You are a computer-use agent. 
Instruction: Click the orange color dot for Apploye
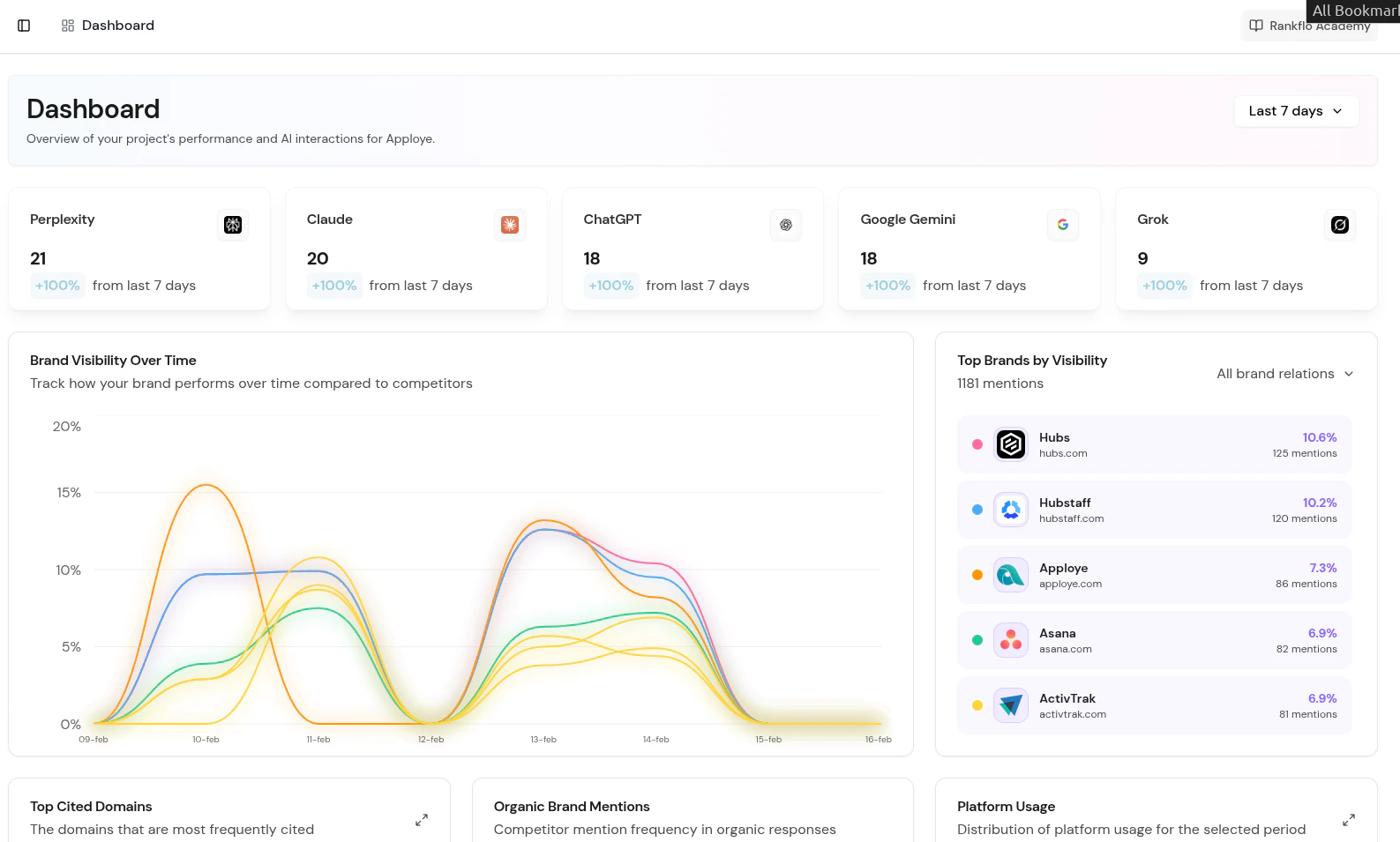click(977, 575)
